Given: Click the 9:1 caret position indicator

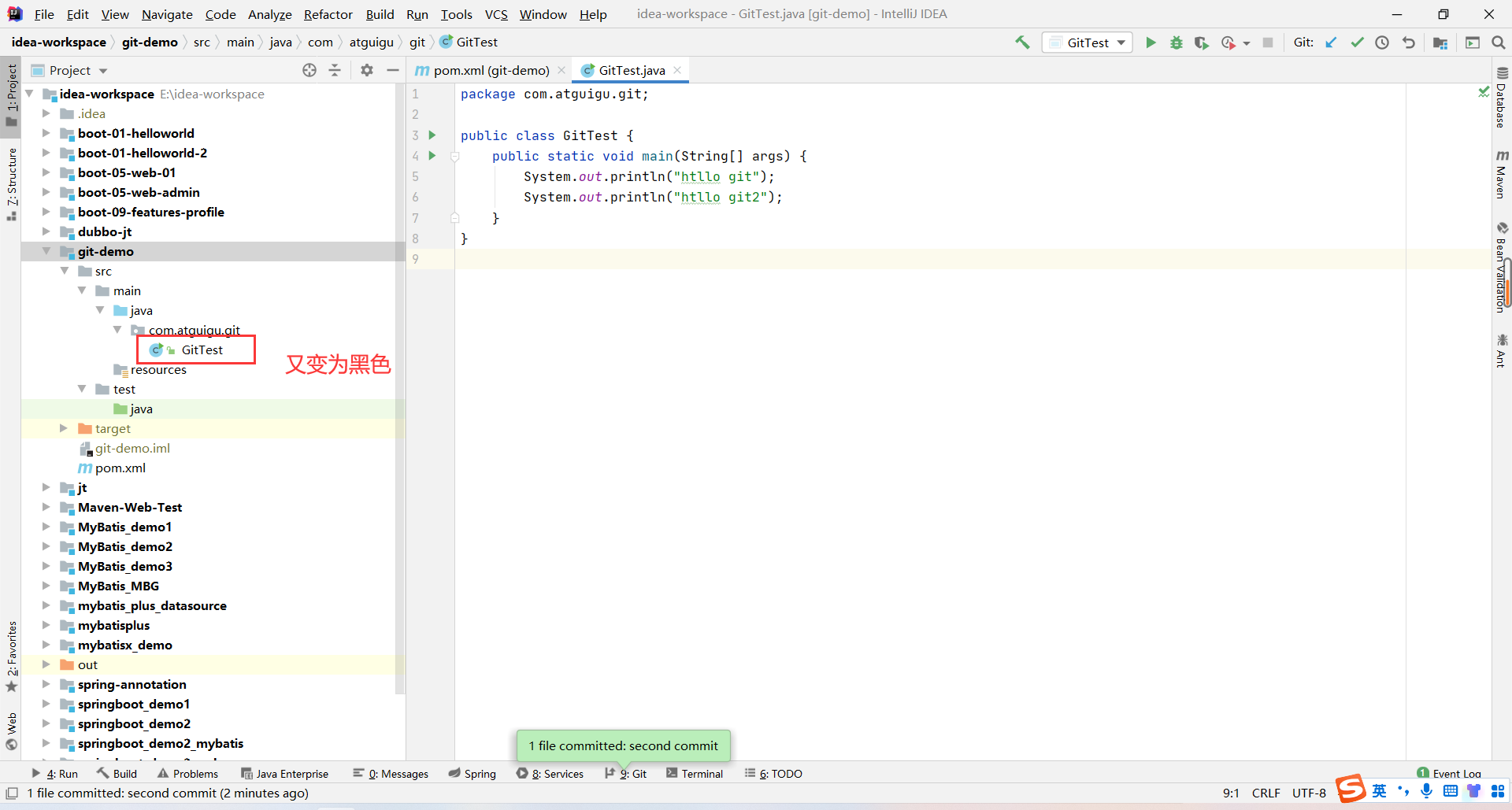Looking at the screenshot, I should (x=1231, y=793).
